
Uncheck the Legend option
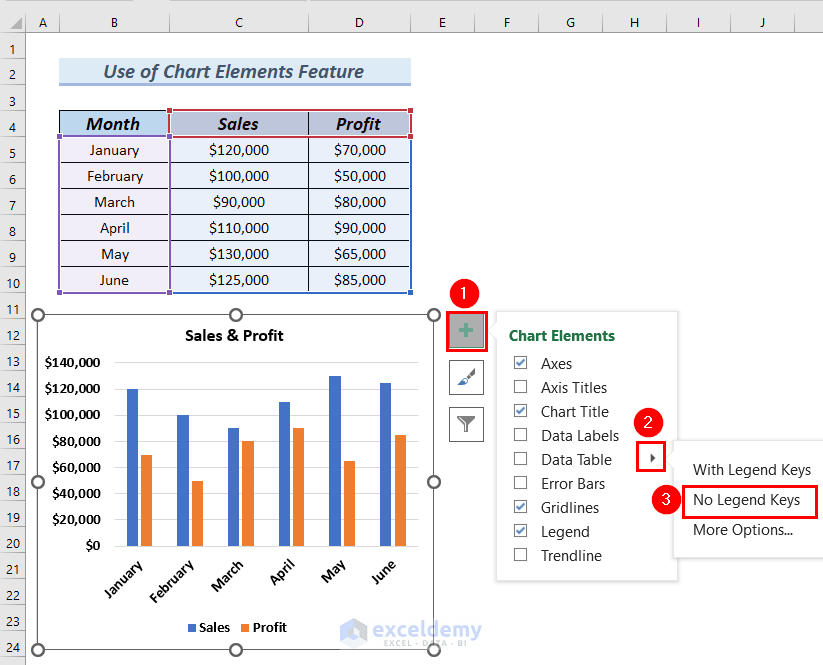[x=520, y=531]
